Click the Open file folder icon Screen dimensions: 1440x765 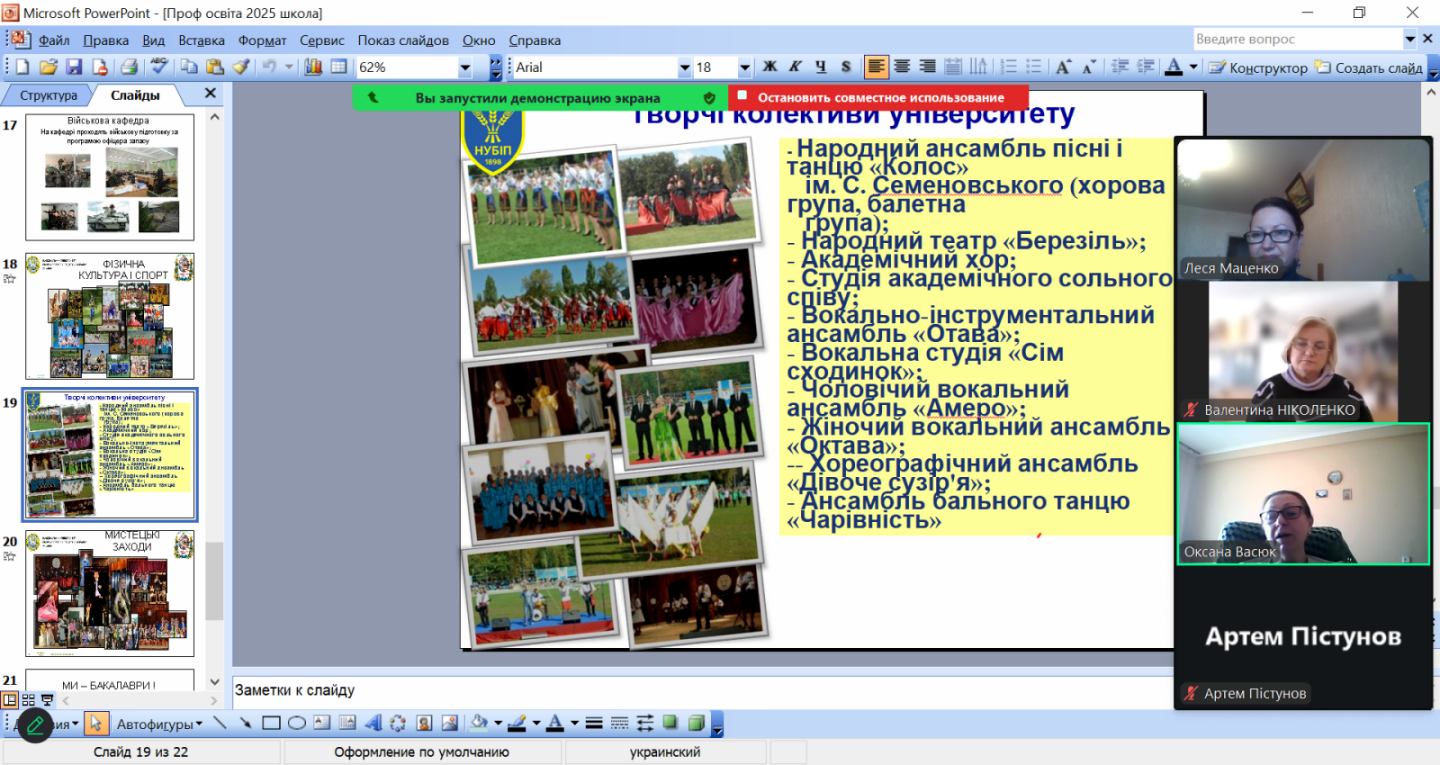(x=48, y=67)
